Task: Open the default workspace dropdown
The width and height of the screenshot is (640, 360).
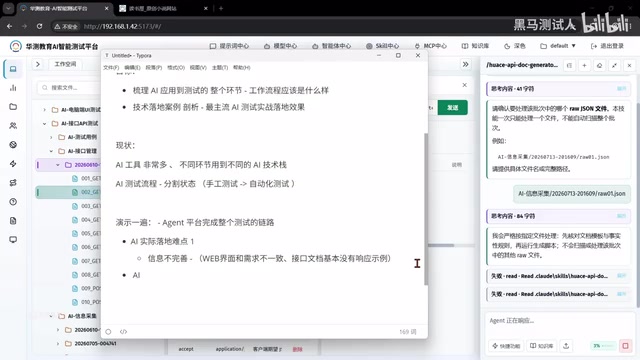Action: click(558, 46)
